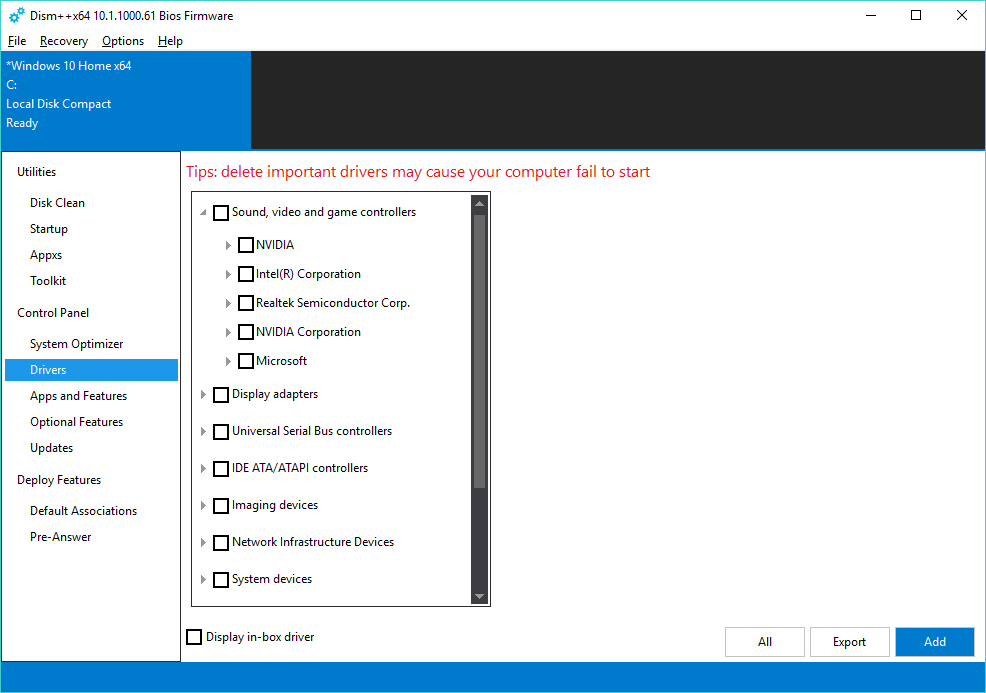The width and height of the screenshot is (986, 693).
Task: Open System Optimizer page
Action: point(77,343)
